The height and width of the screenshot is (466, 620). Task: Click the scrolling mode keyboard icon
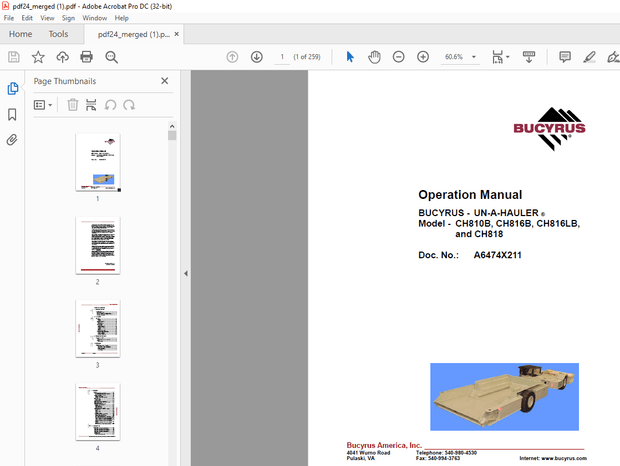(529, 57)
